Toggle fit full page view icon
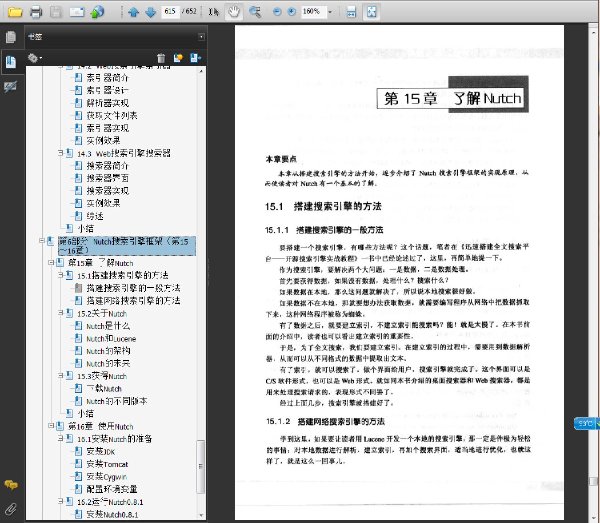This screenshot has width=600, height=523. (x=372, y=12)
